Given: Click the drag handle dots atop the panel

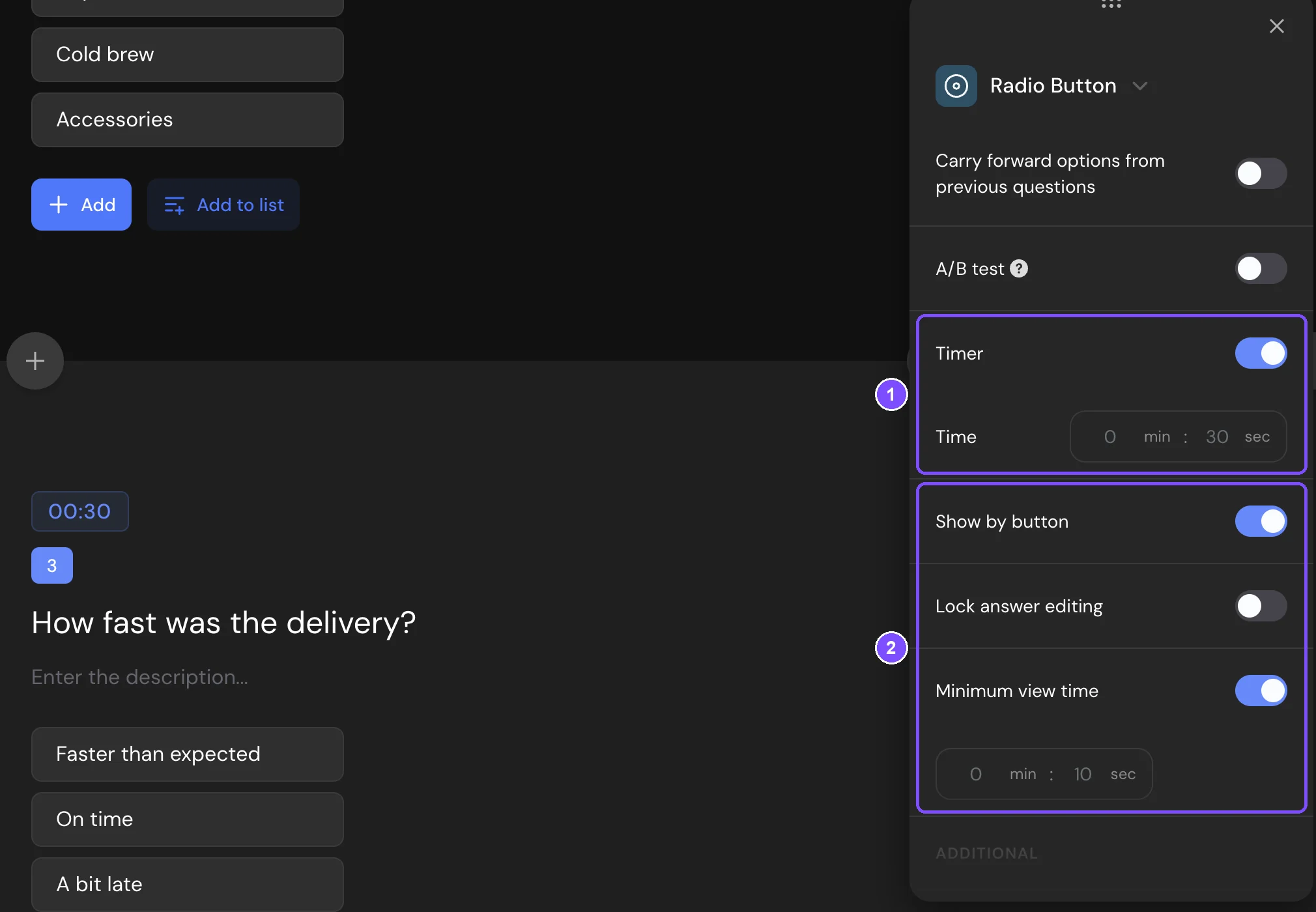Looking at the screenshot, I should click(1111, 4).
